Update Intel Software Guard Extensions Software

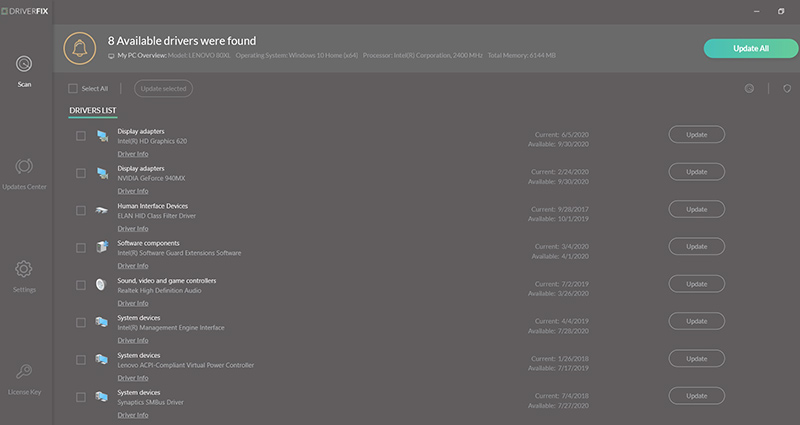coord(696,246)
